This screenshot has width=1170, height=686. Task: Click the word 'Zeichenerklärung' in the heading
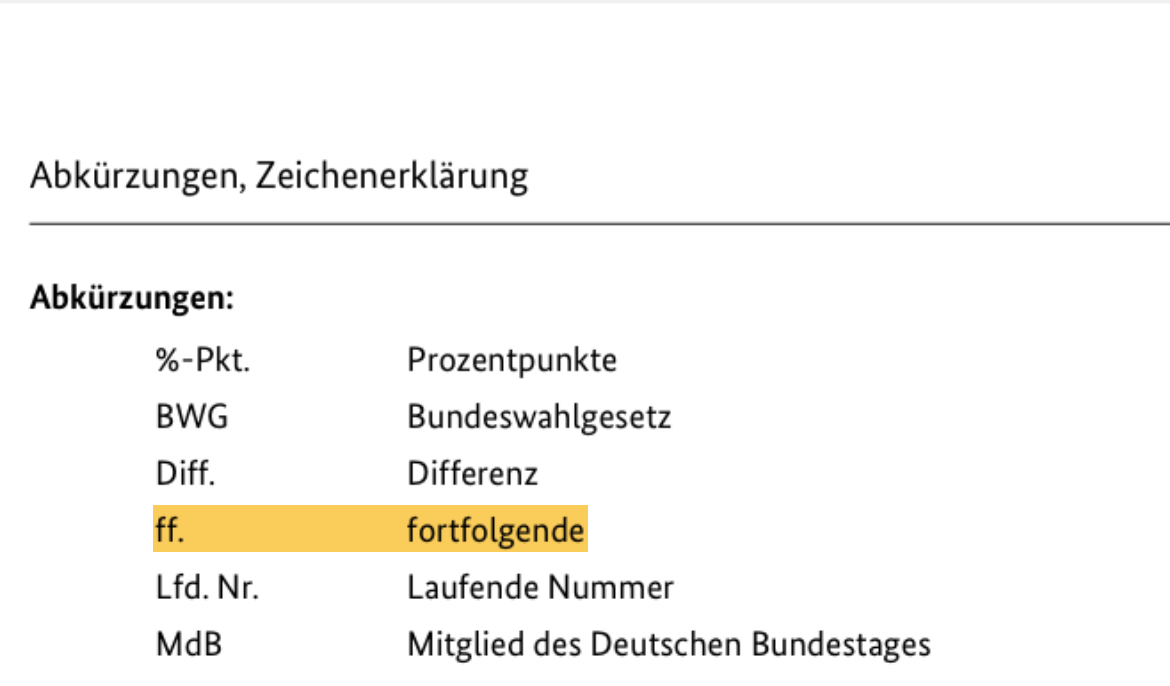(x=391, y=176)
